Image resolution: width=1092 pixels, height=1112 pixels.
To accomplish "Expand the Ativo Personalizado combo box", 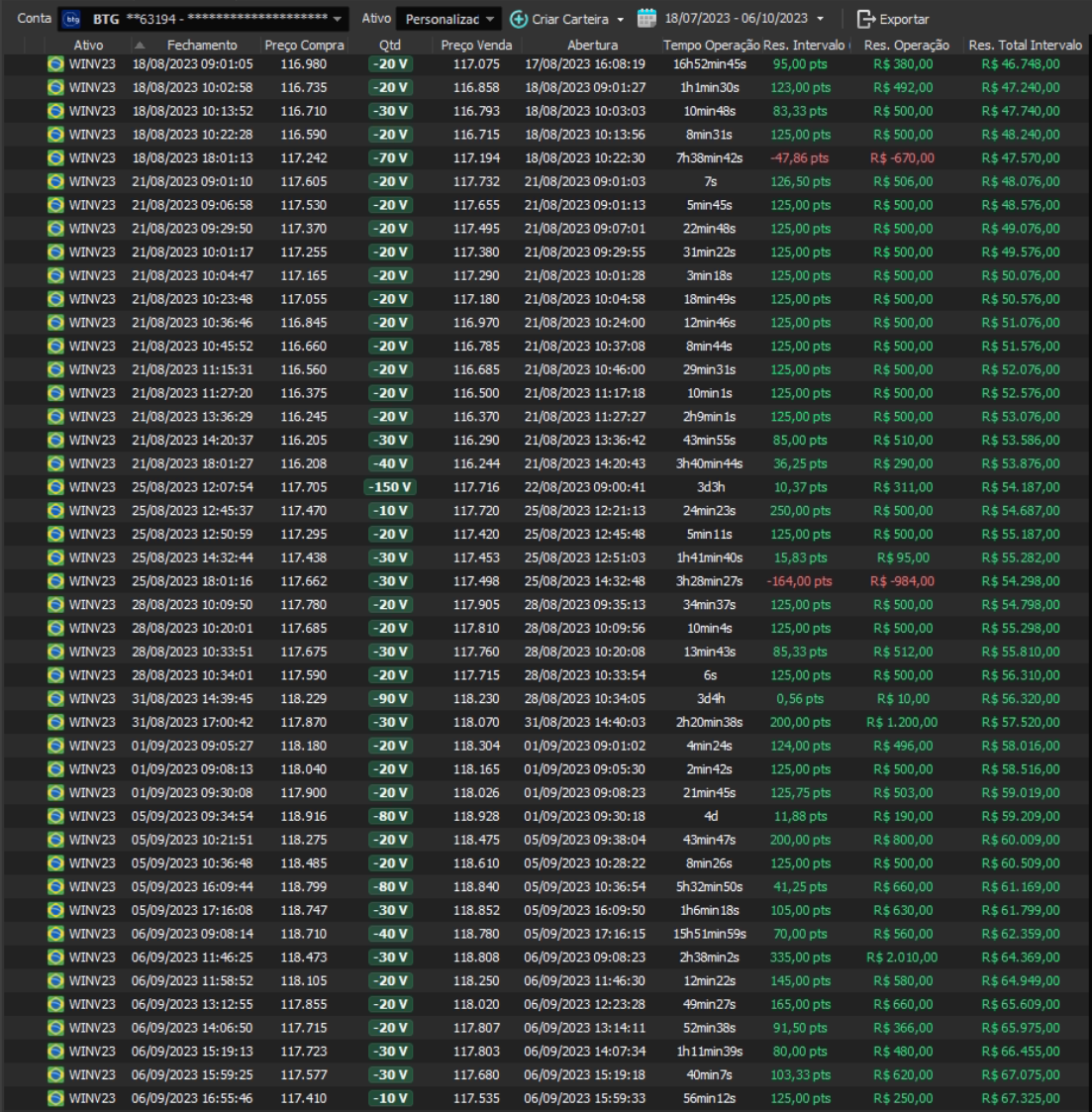I will coord(490,19).
